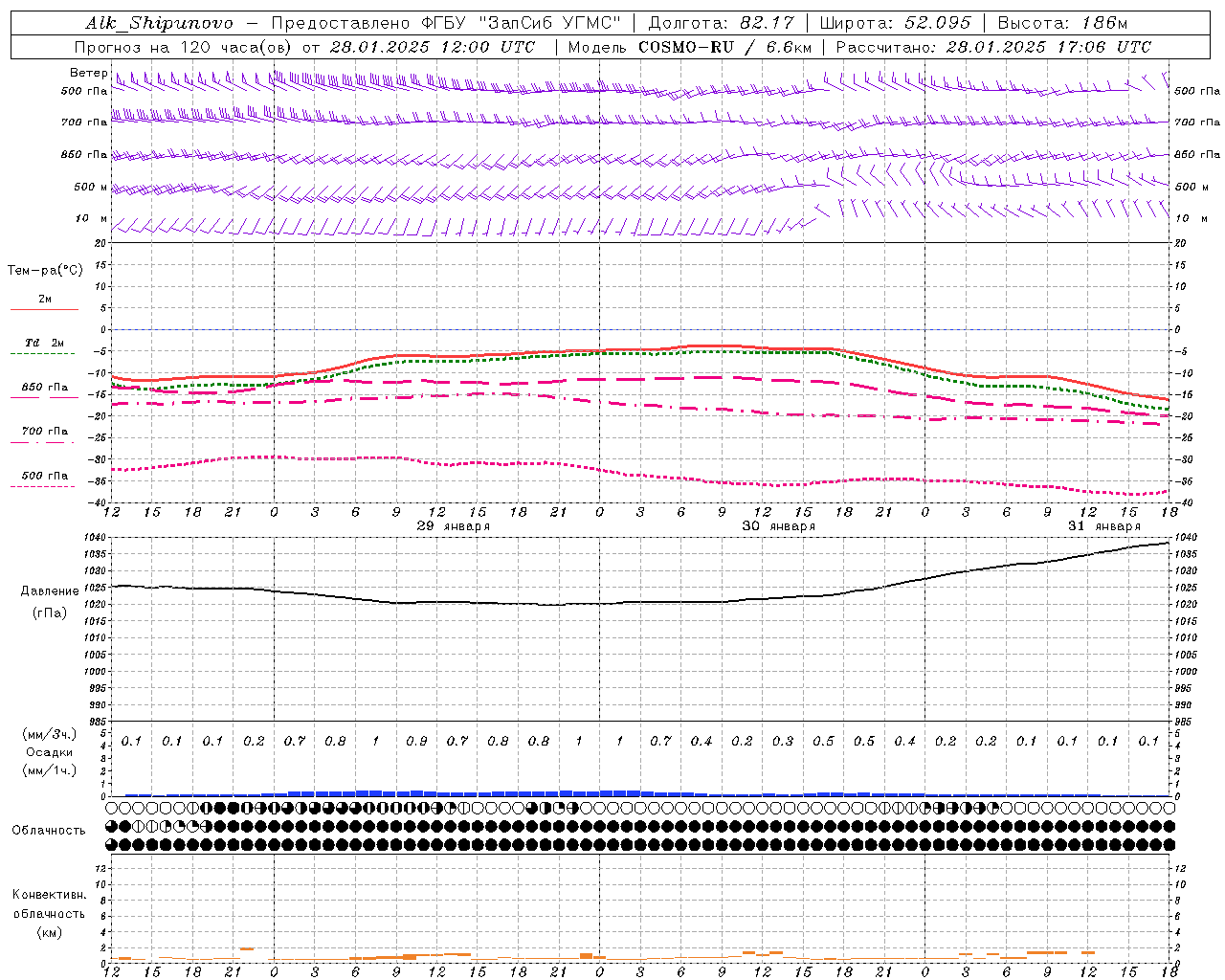Click the '30 января' date label

(x=779, y=526)
